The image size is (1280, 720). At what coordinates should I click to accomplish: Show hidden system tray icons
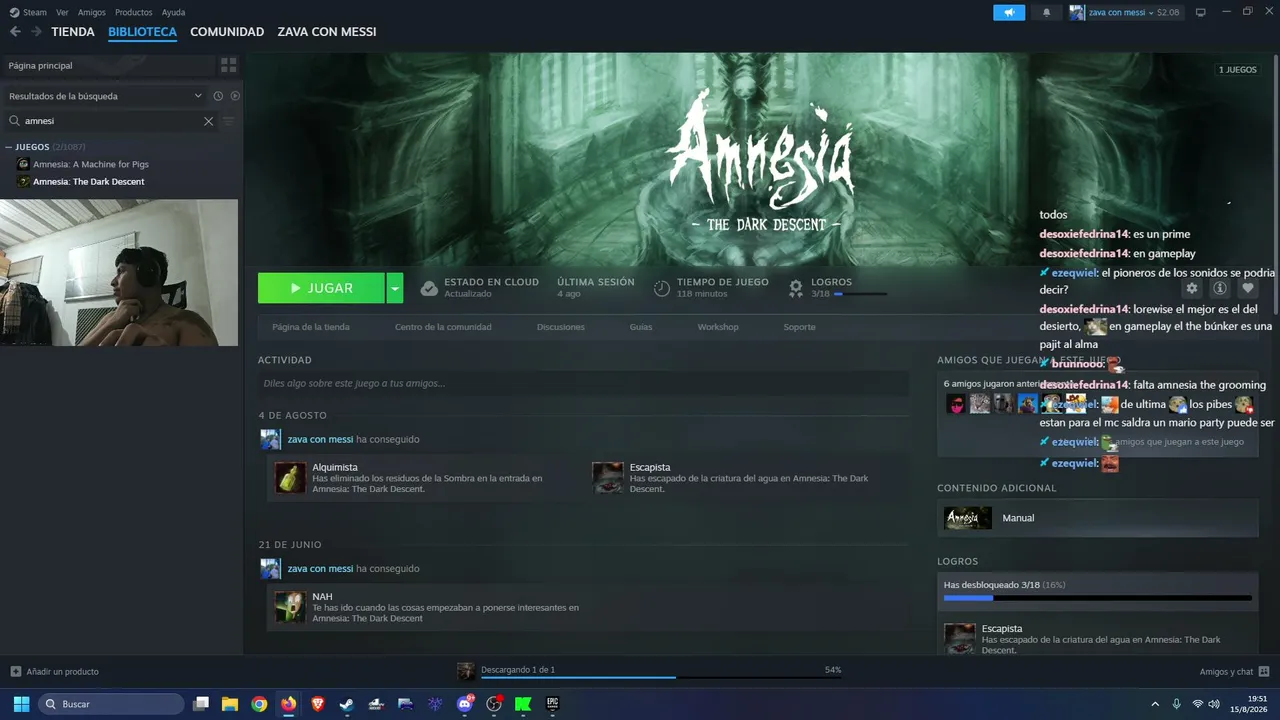tap(1155, 704)
